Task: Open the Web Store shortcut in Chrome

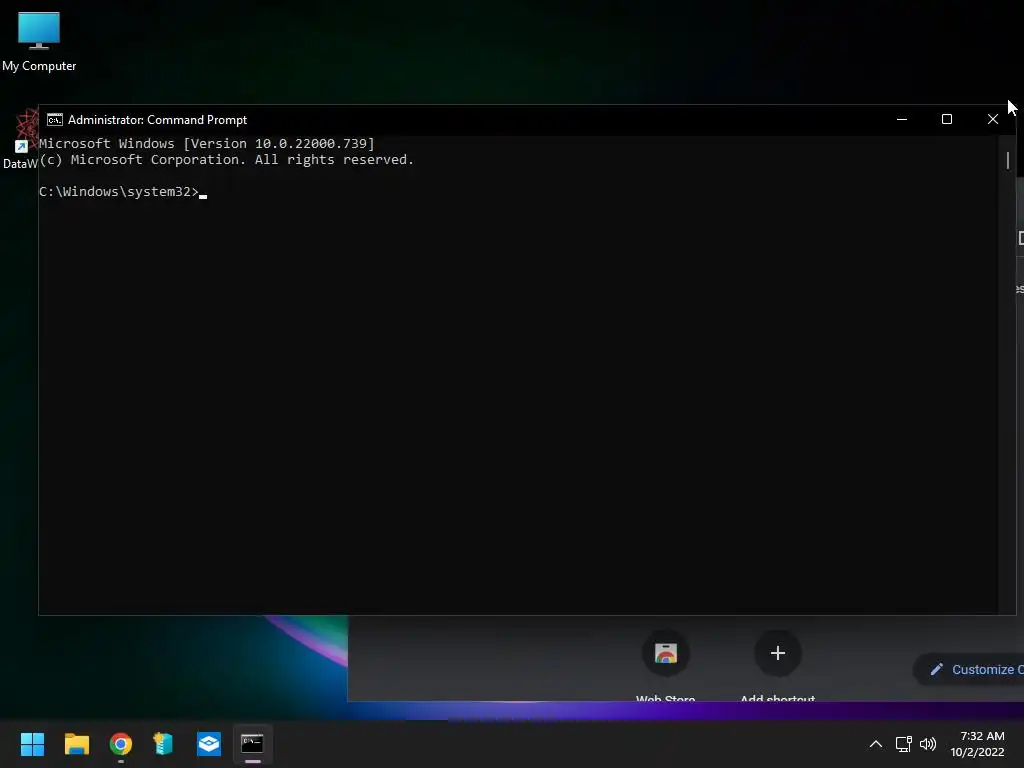Action: pos(665,654)
